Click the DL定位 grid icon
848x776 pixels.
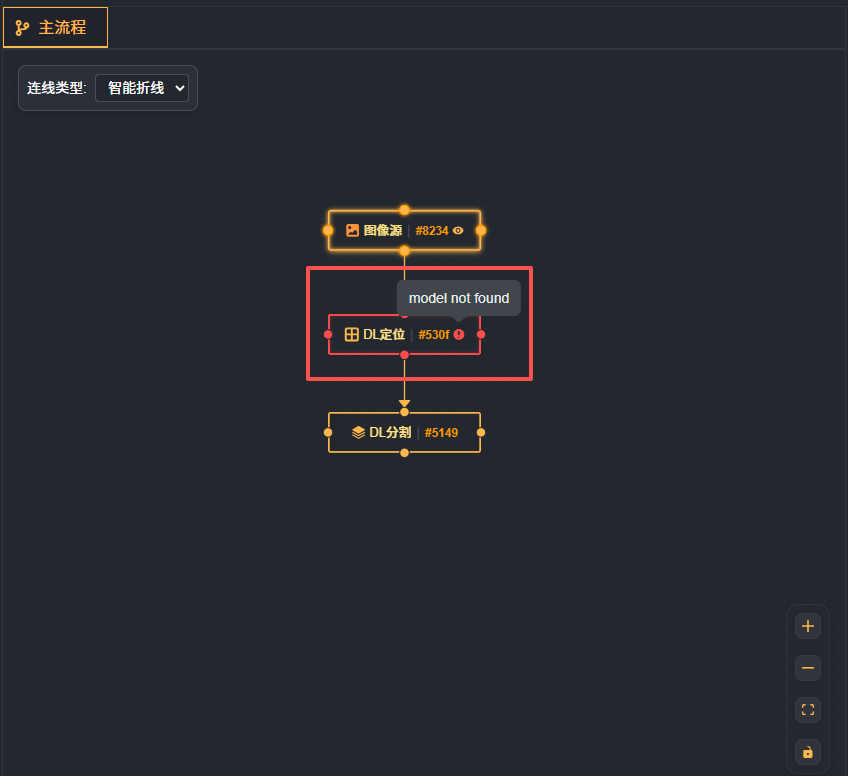tap(351, 335)
